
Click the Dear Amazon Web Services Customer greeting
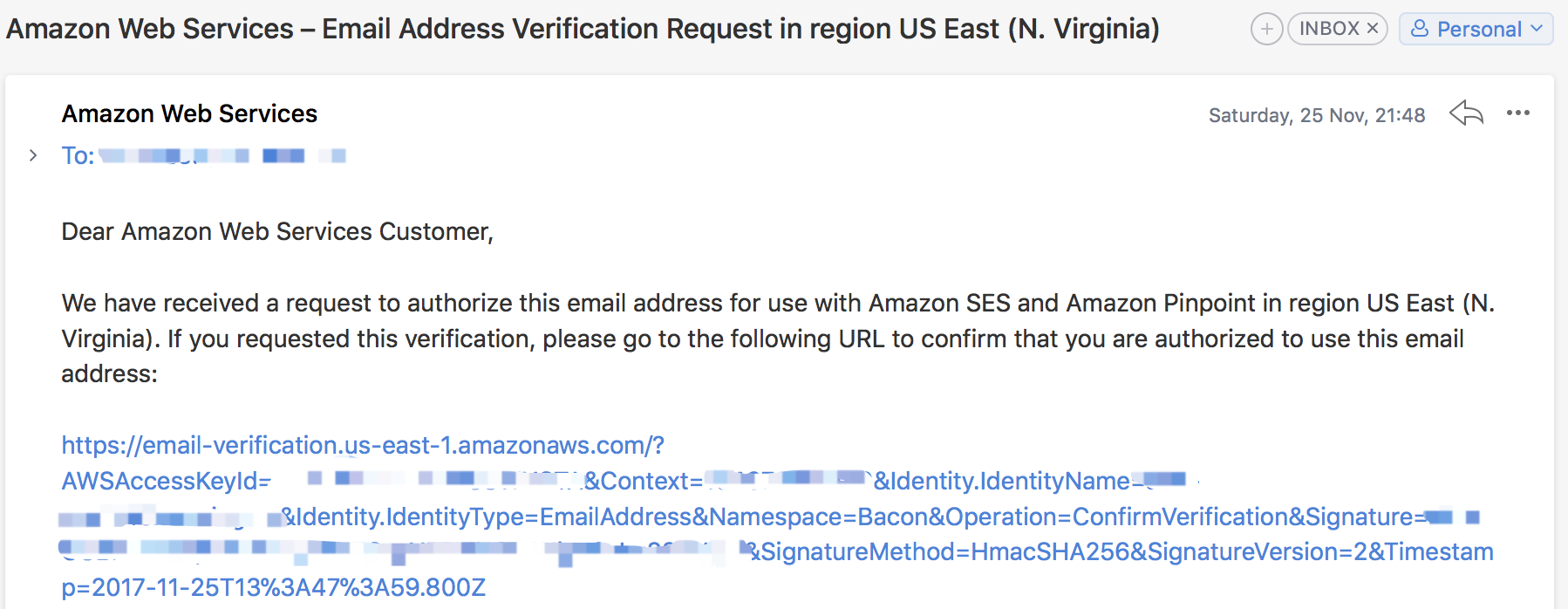tap(277, 231)
